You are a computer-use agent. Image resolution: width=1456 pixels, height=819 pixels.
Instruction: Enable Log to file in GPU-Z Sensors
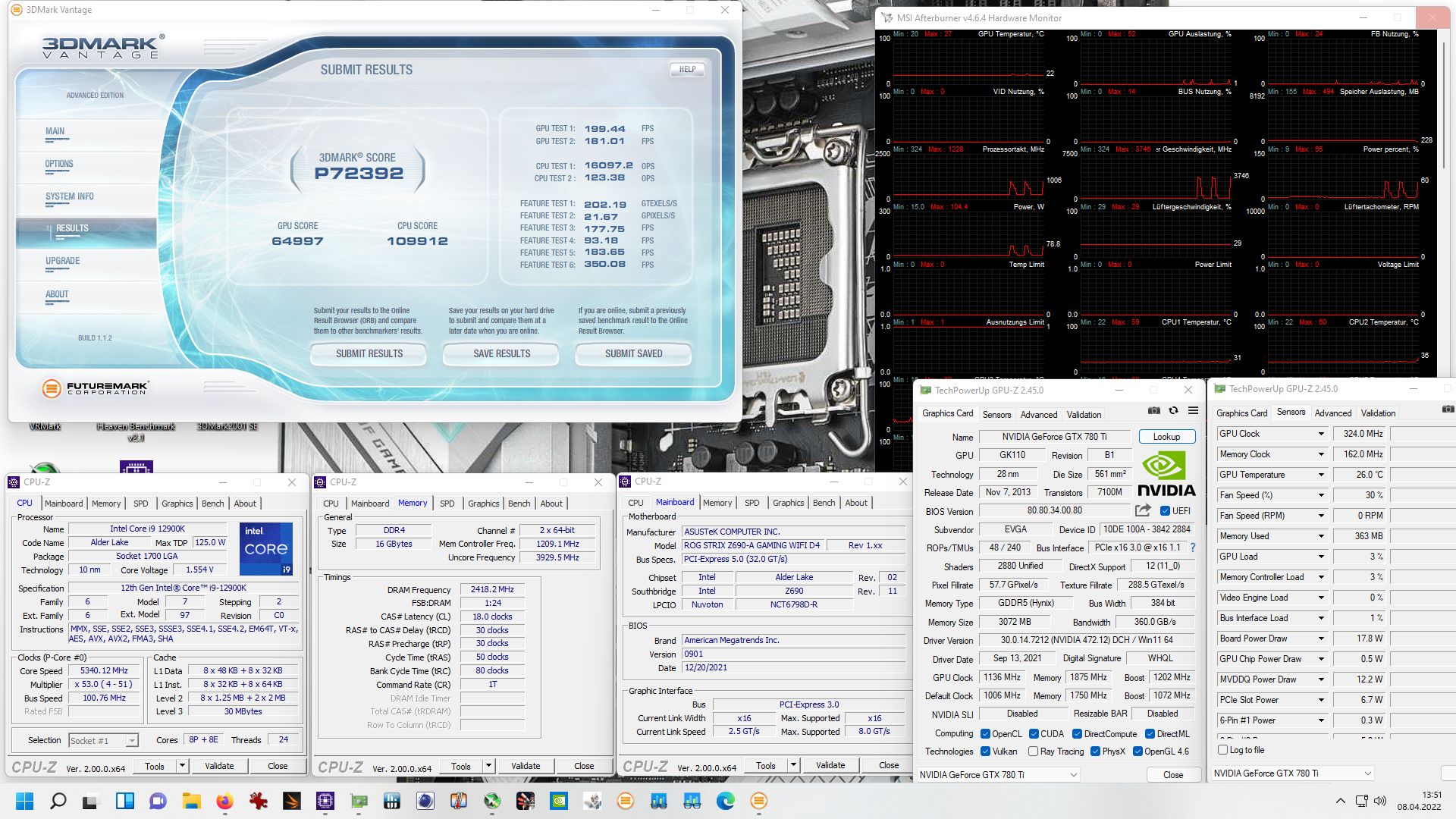1222,749
